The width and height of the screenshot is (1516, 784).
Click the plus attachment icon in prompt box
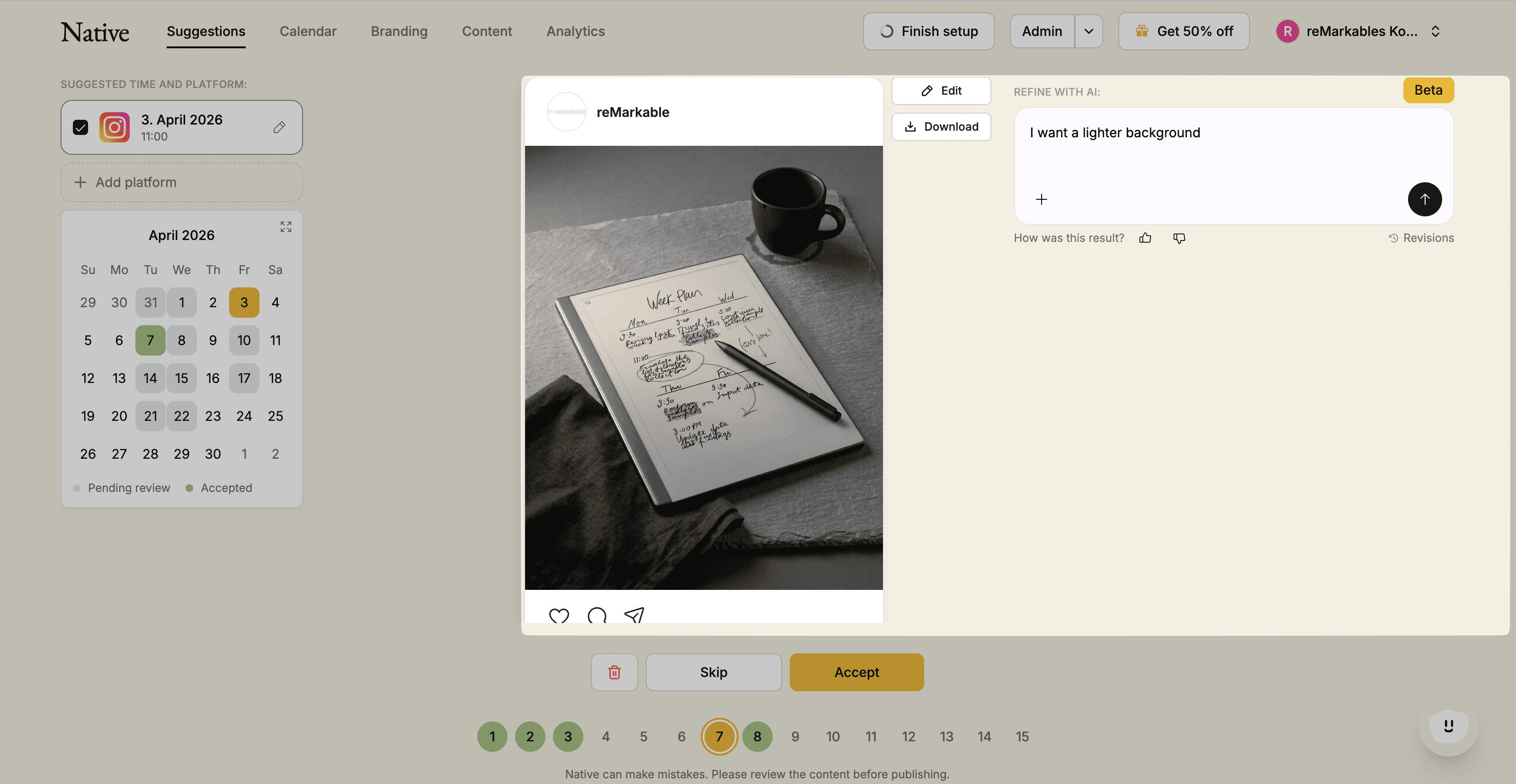pyautogui.click(x=1041, y=199)
